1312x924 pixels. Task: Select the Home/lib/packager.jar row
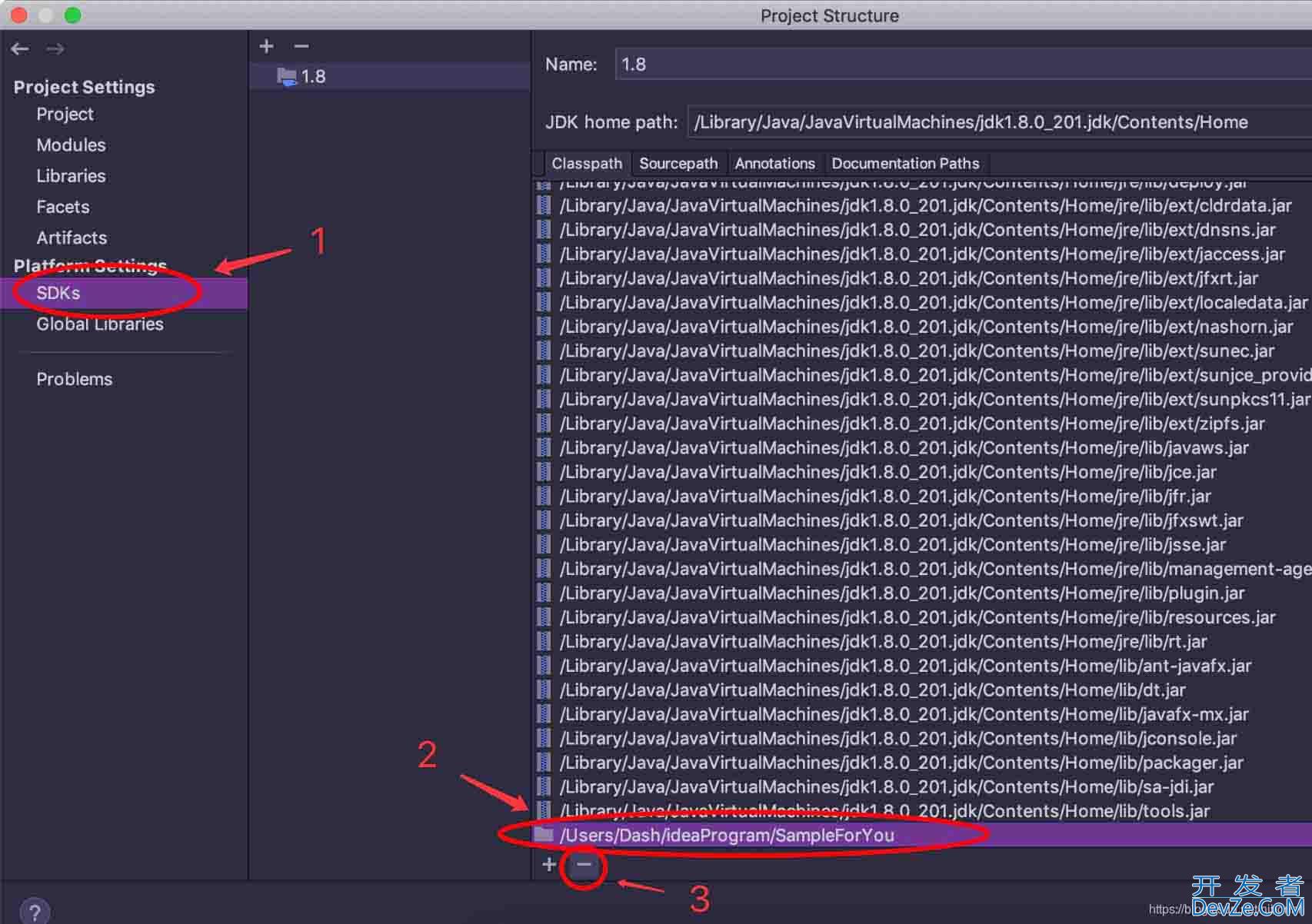[x=923, y=763]
